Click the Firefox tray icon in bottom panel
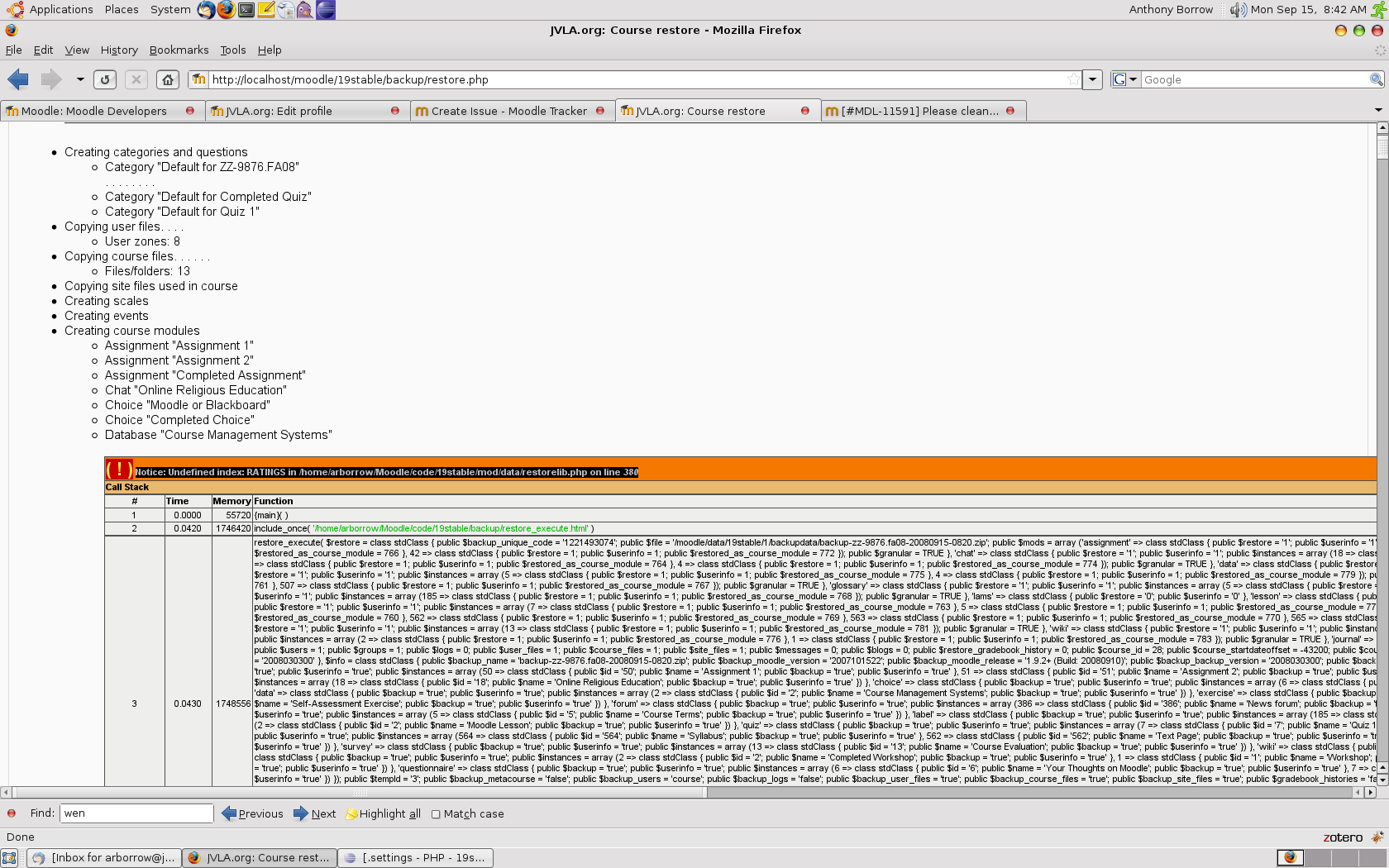The height and width of the screenshot is (868, 1389). pyautogui.click(x=1290, y=857)
